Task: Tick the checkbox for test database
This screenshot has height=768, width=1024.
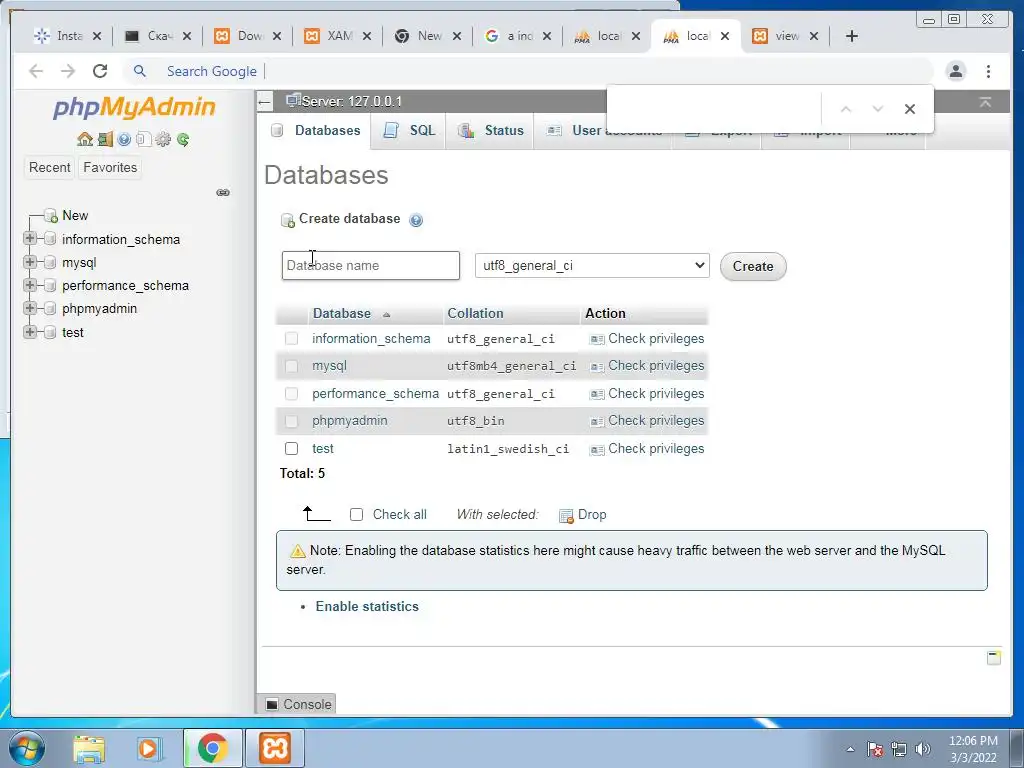Action: [291, 449]
